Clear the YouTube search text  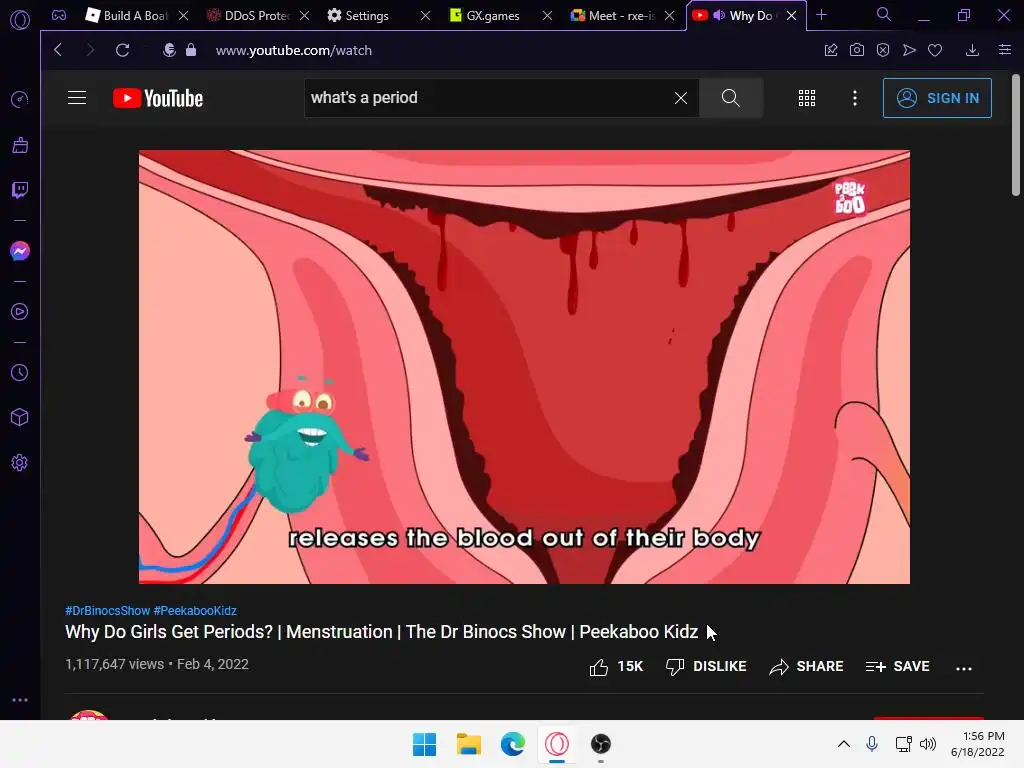click(680, 98)
